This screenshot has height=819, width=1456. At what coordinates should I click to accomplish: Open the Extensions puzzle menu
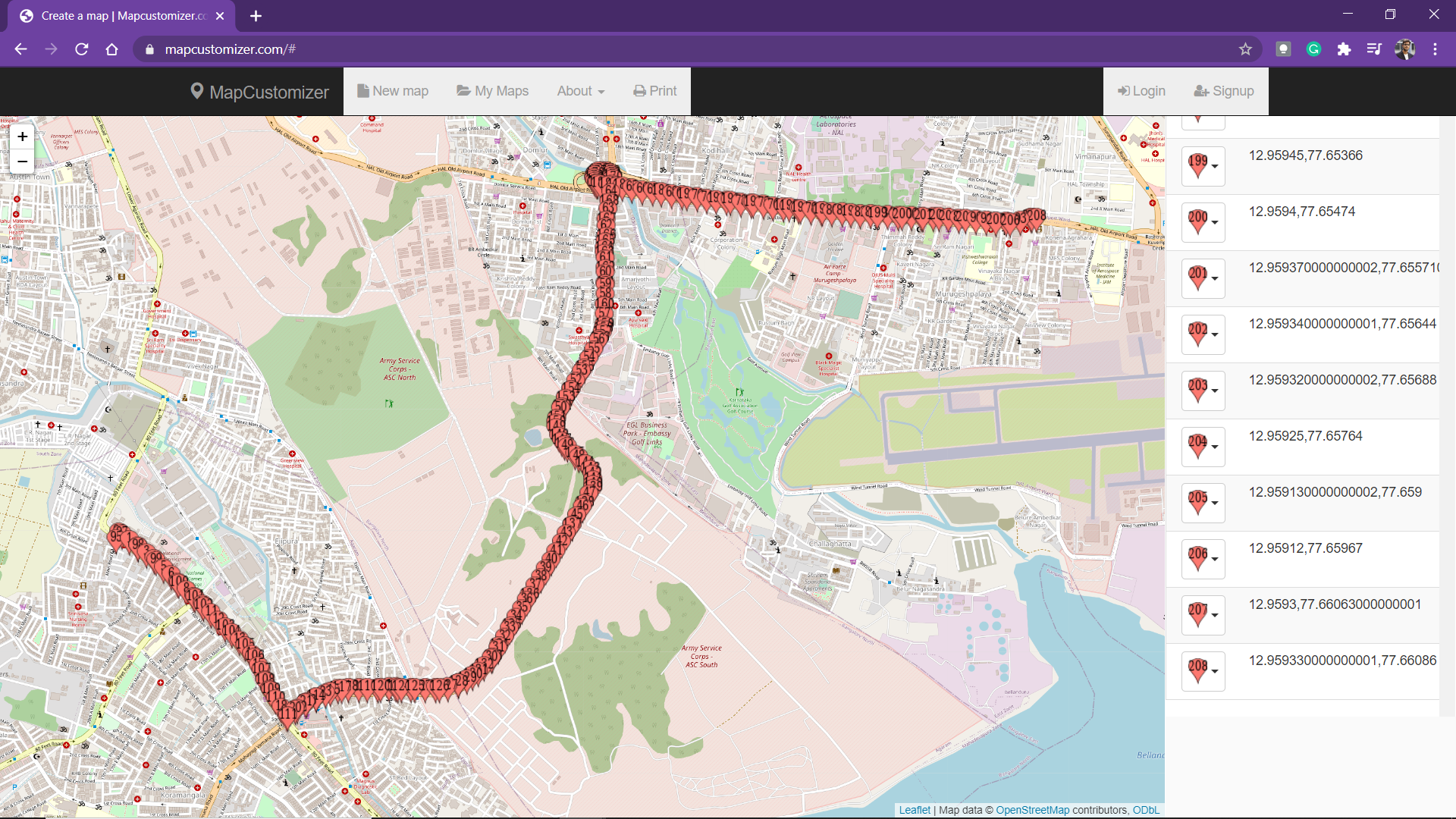1344,49
